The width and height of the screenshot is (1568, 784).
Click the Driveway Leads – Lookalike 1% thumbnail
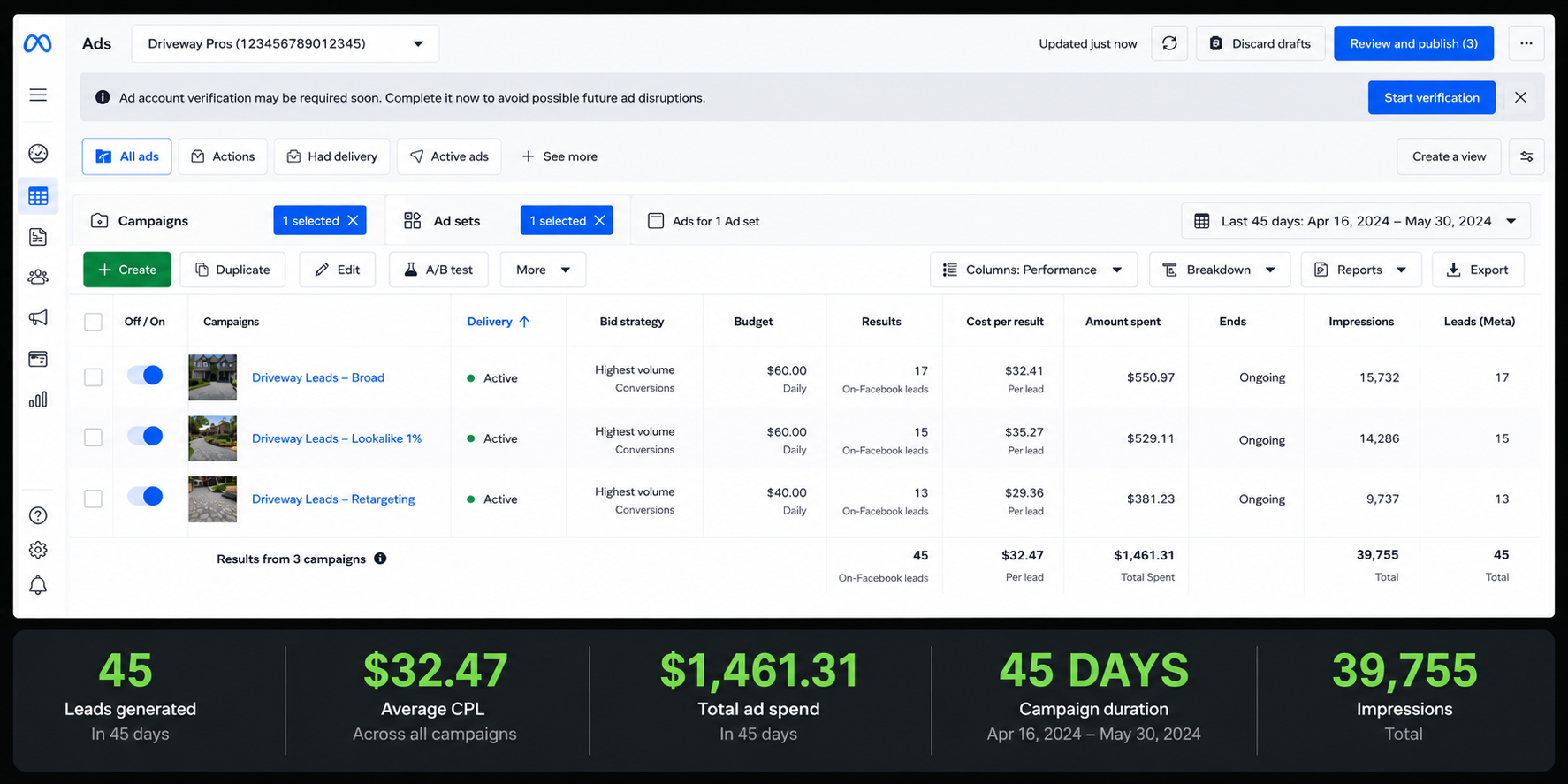coord(212,438)
